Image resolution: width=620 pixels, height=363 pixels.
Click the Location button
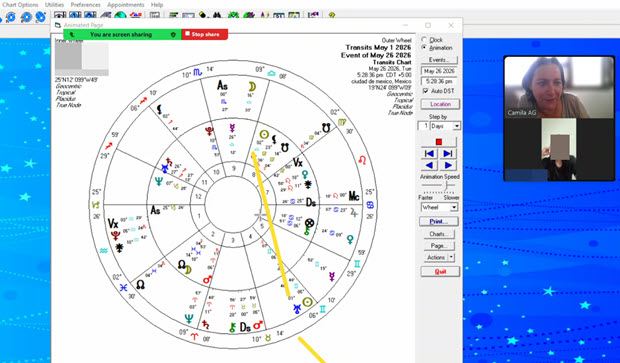(440, 104)
